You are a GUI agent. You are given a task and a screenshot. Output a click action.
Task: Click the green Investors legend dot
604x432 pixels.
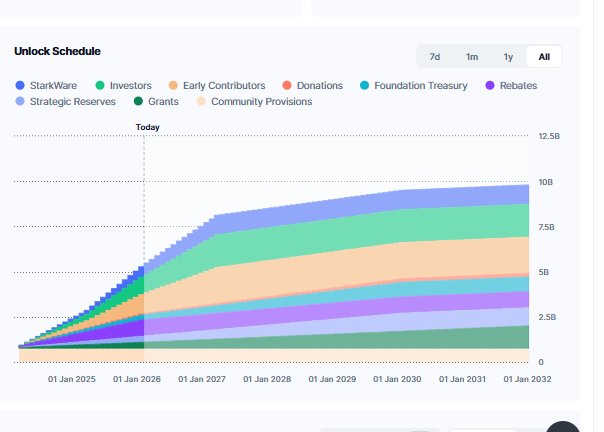click(x=100, y=86)
